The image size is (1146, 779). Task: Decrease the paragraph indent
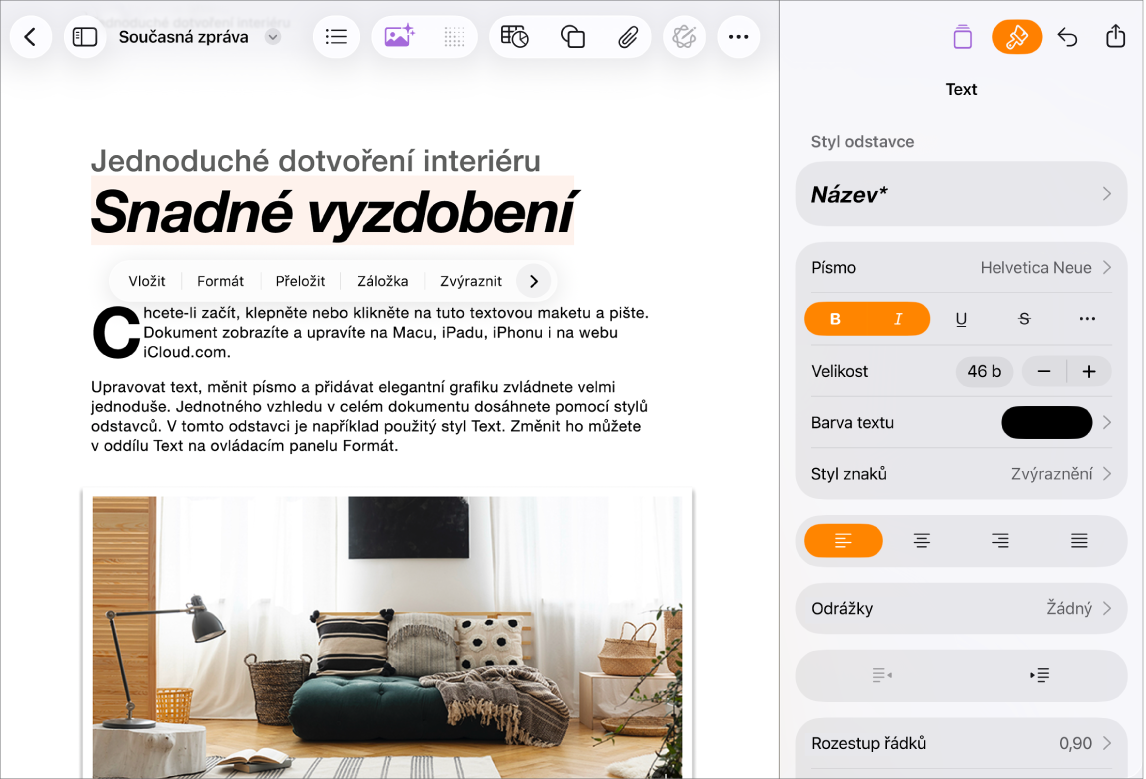[882, 675]
